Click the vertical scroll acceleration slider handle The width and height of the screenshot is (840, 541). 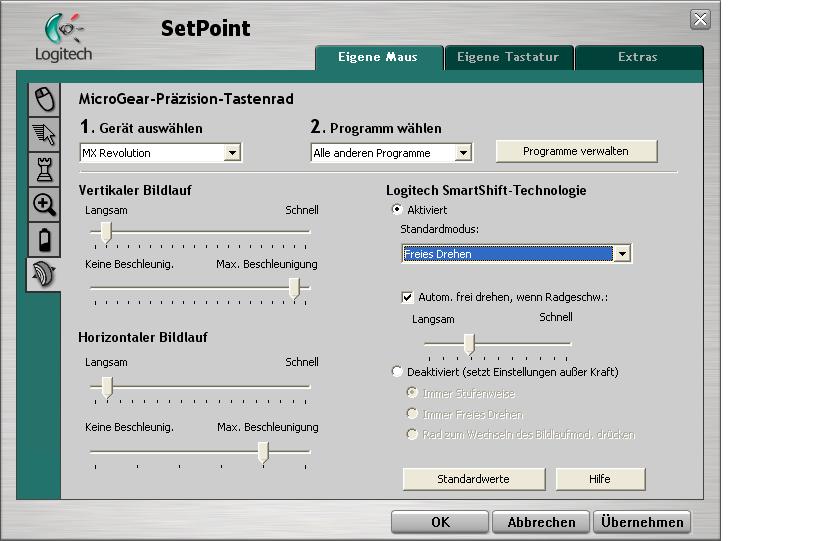(294, 288)
